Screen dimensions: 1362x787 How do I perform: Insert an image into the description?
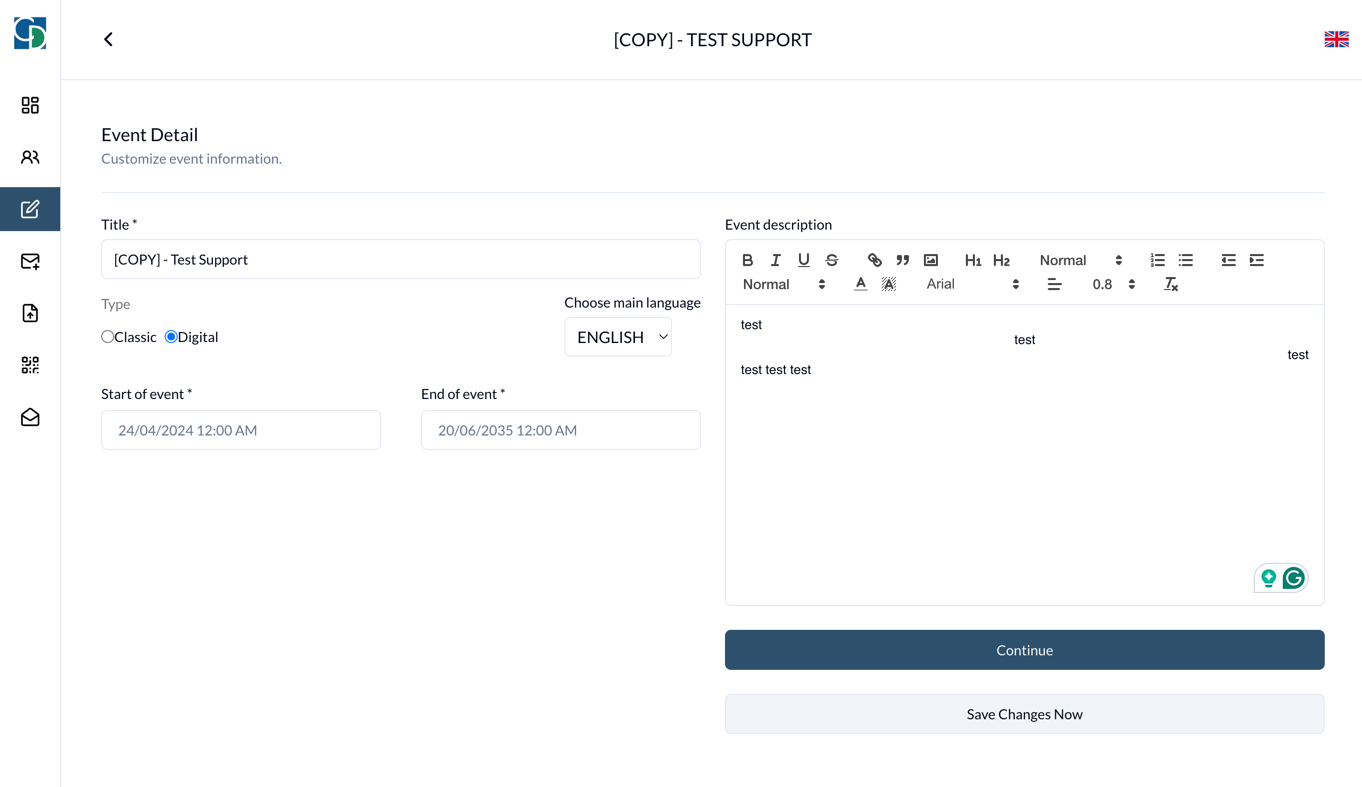pos(931,260)
